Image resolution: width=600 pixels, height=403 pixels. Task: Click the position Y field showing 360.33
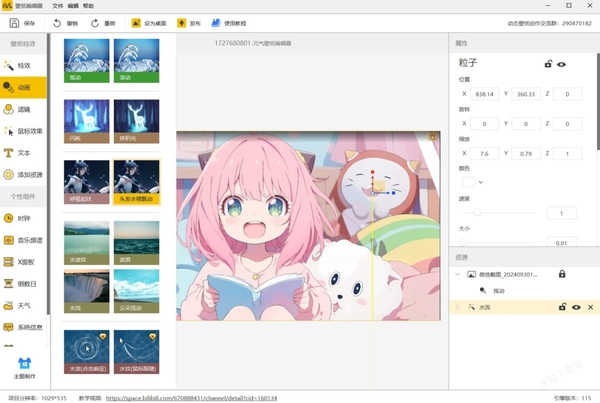coord(526,94)
